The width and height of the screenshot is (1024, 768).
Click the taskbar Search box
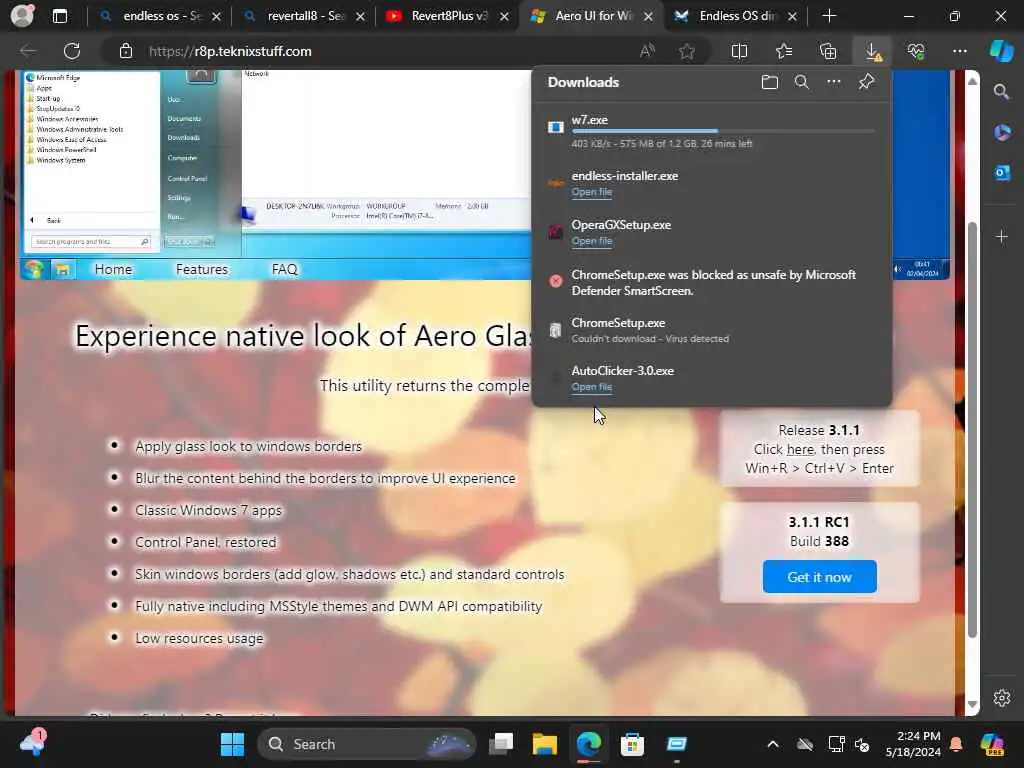click(367, 744)
